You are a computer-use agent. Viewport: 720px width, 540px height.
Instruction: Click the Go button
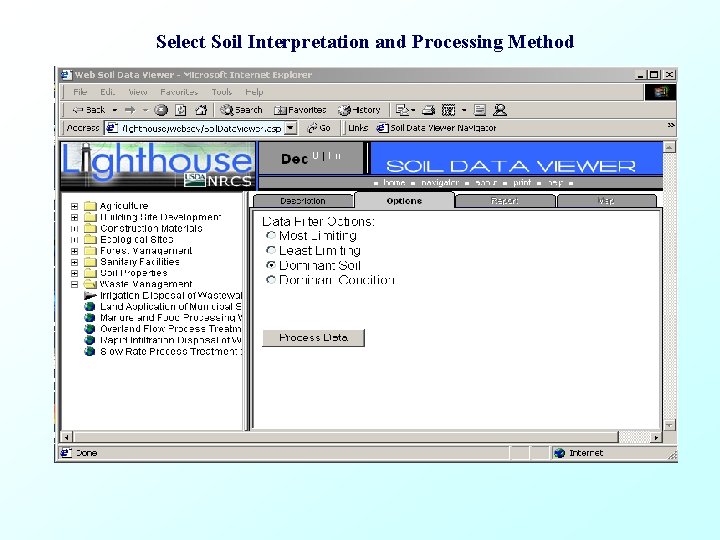(319, 128)
